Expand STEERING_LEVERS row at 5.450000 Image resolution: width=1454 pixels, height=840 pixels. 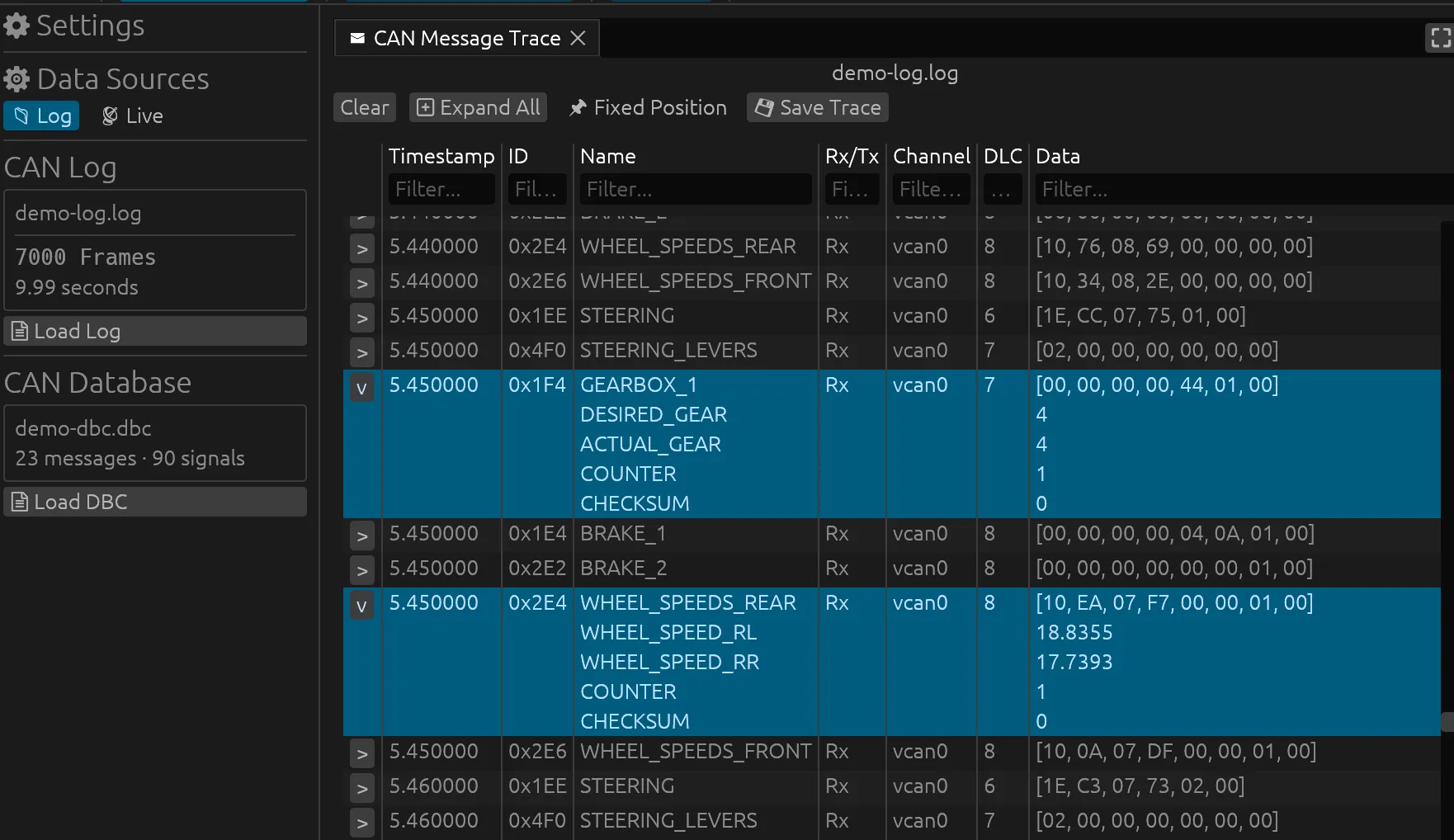[x=361, y=352]
